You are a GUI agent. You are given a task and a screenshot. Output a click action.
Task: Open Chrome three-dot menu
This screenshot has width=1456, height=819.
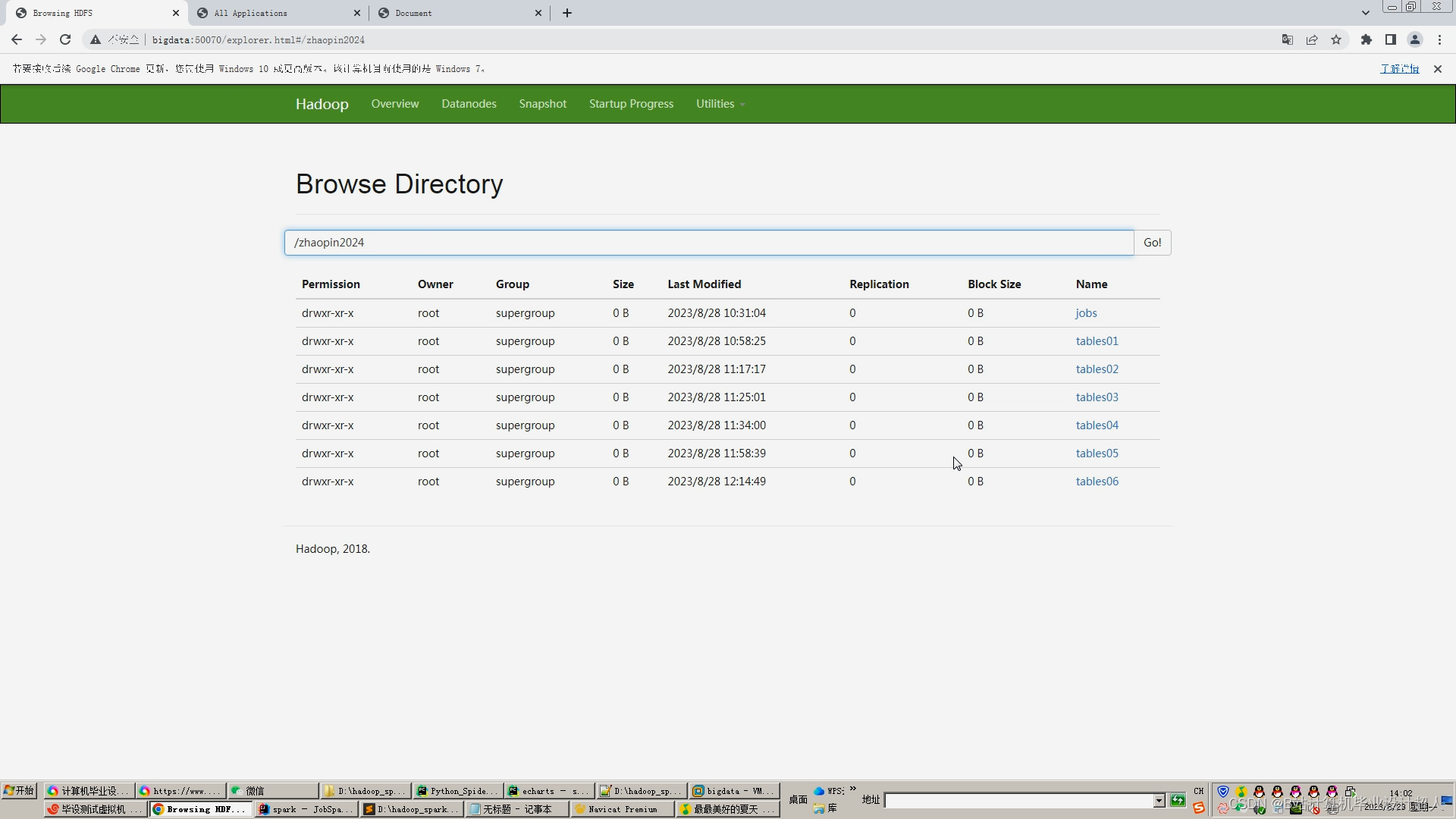[x=1439, y=39]
